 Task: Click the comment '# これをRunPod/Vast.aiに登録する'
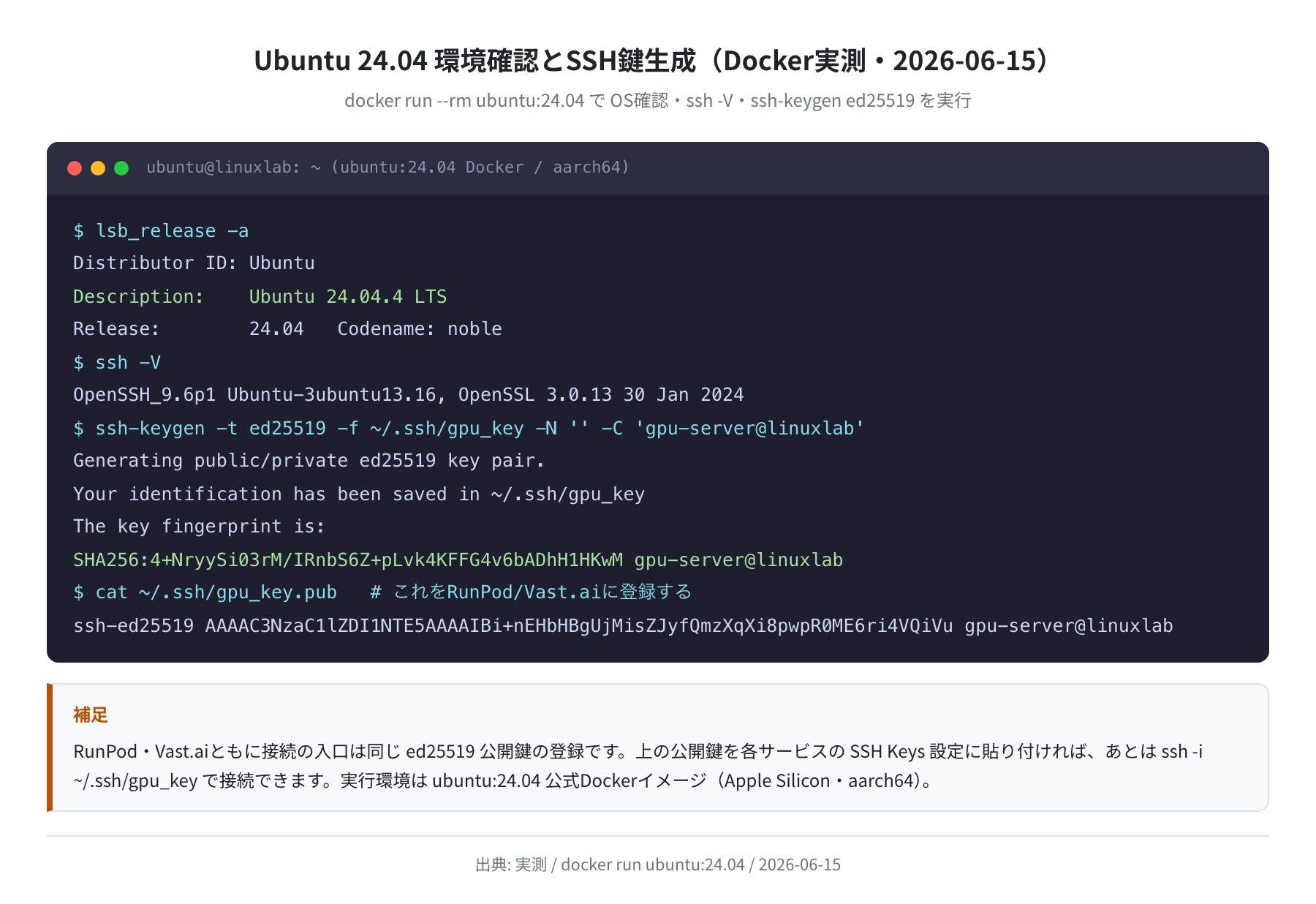tap(531, 592)
